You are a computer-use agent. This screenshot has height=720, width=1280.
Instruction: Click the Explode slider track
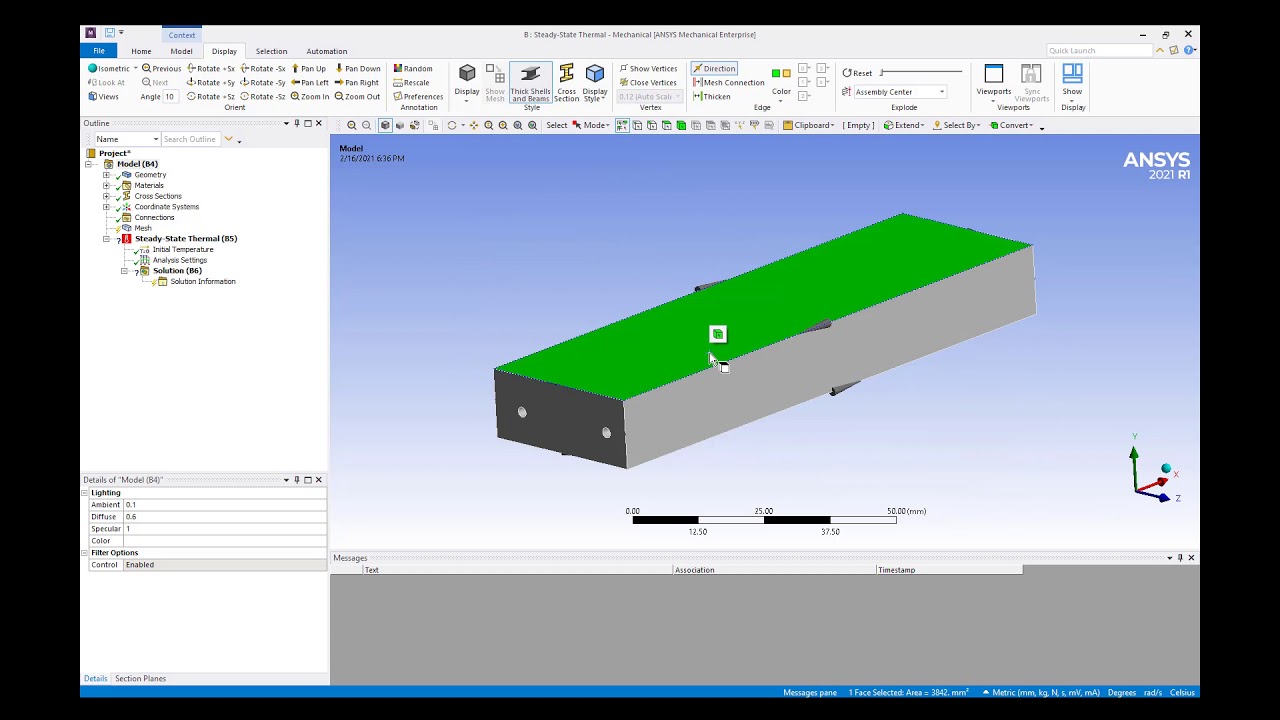point(921,73)
